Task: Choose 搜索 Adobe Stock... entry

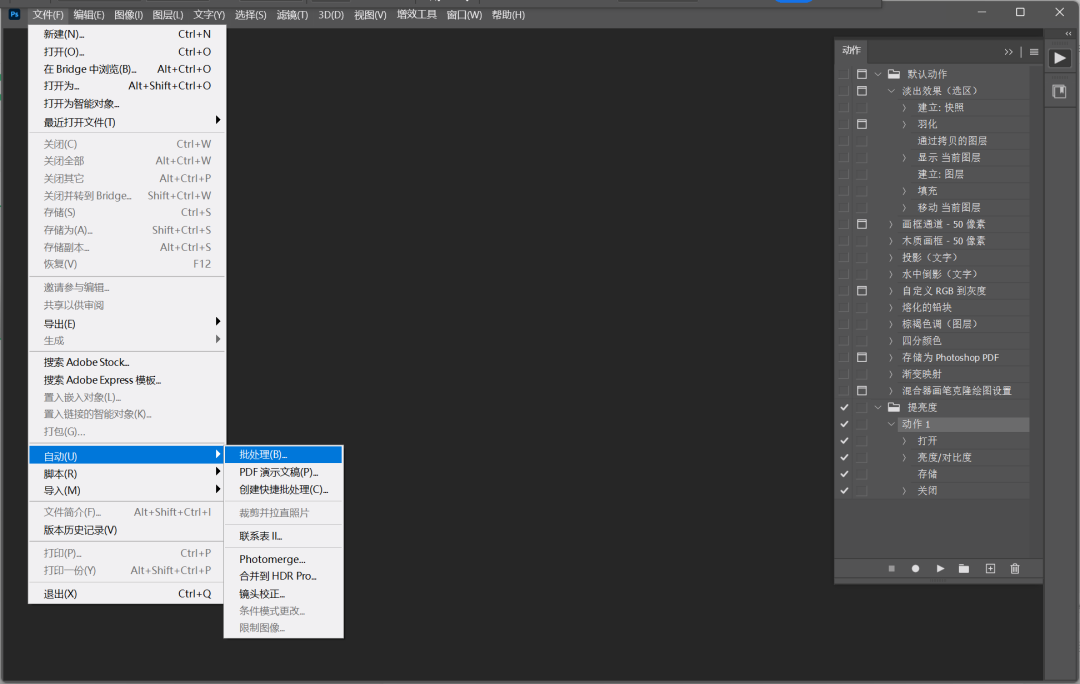Action: coord(127,362)
